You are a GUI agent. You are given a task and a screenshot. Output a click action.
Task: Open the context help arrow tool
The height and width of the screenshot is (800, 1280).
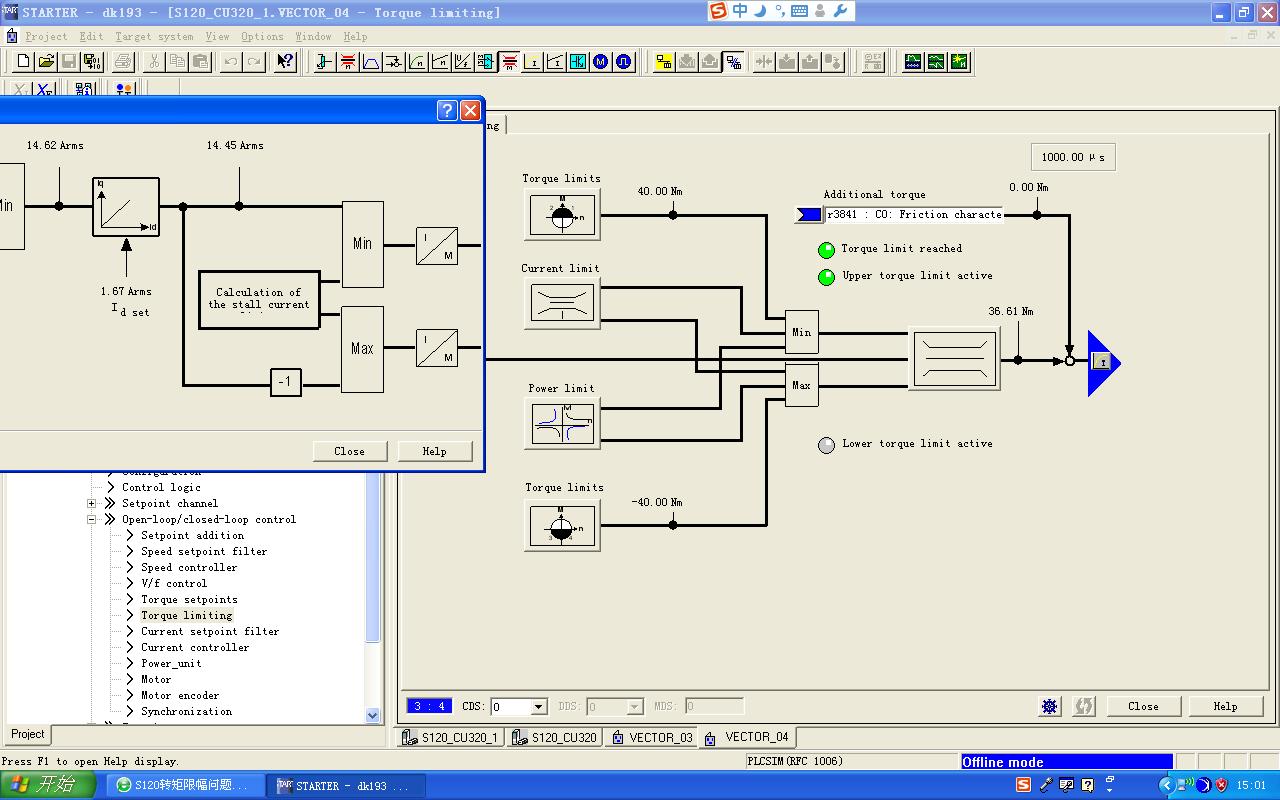(x=286, y=62)
